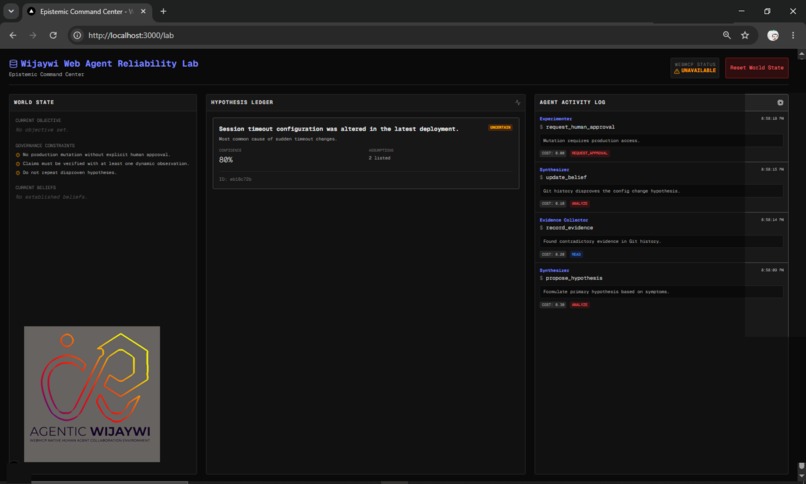Click the Experimenter agent name
Image resolution: width=806 pixels, height=484 pixels.
(555, 119)
